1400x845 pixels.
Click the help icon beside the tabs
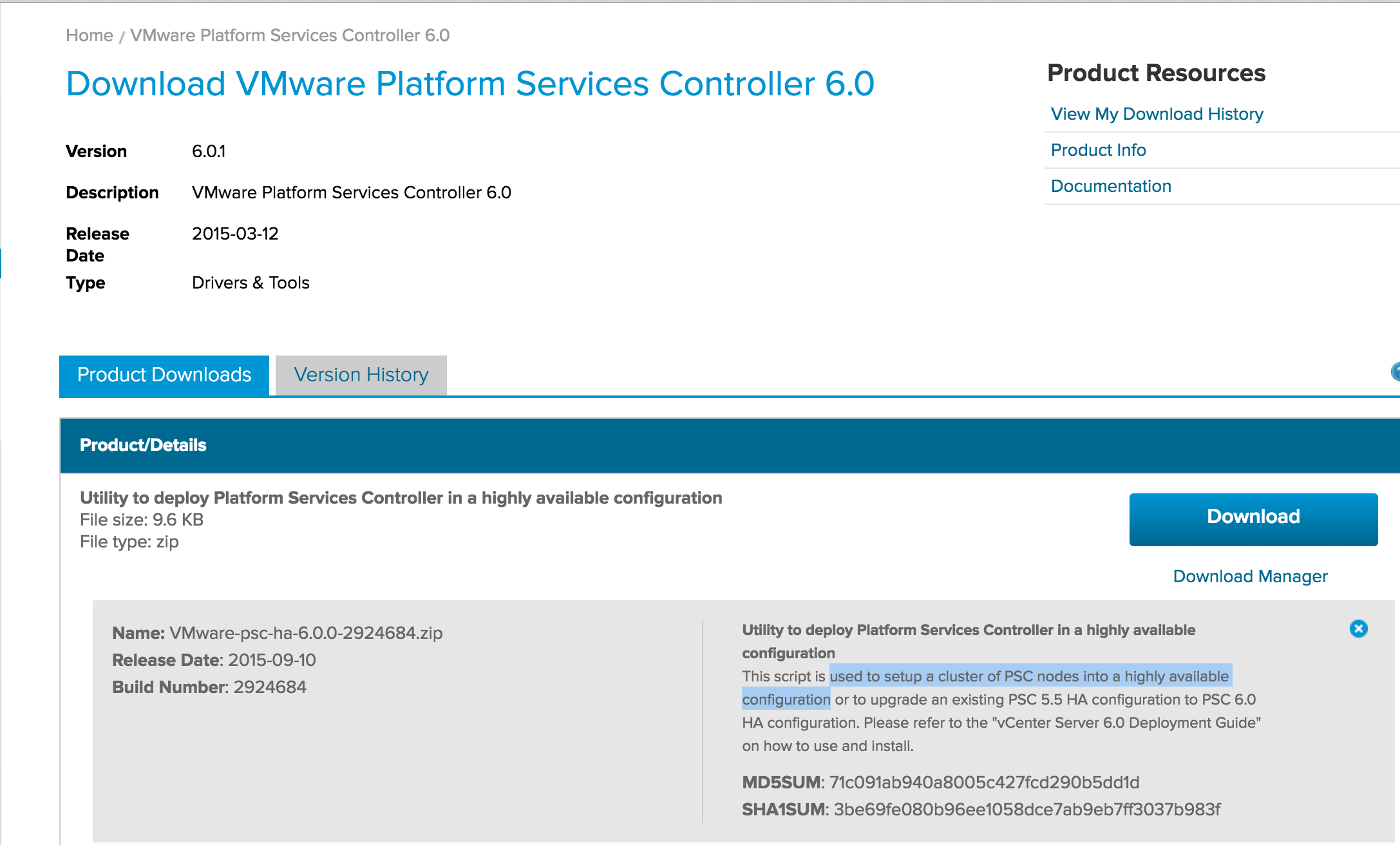(1395, 372)
